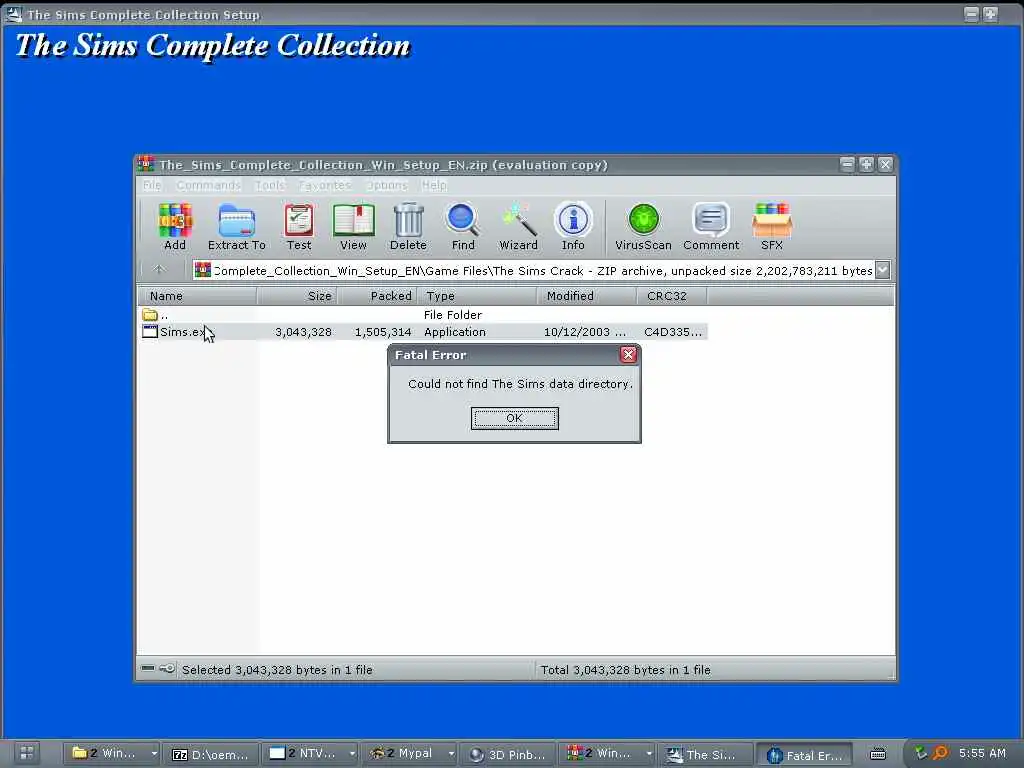
Task: Open the Tools menu
Action: pos(270,185)
